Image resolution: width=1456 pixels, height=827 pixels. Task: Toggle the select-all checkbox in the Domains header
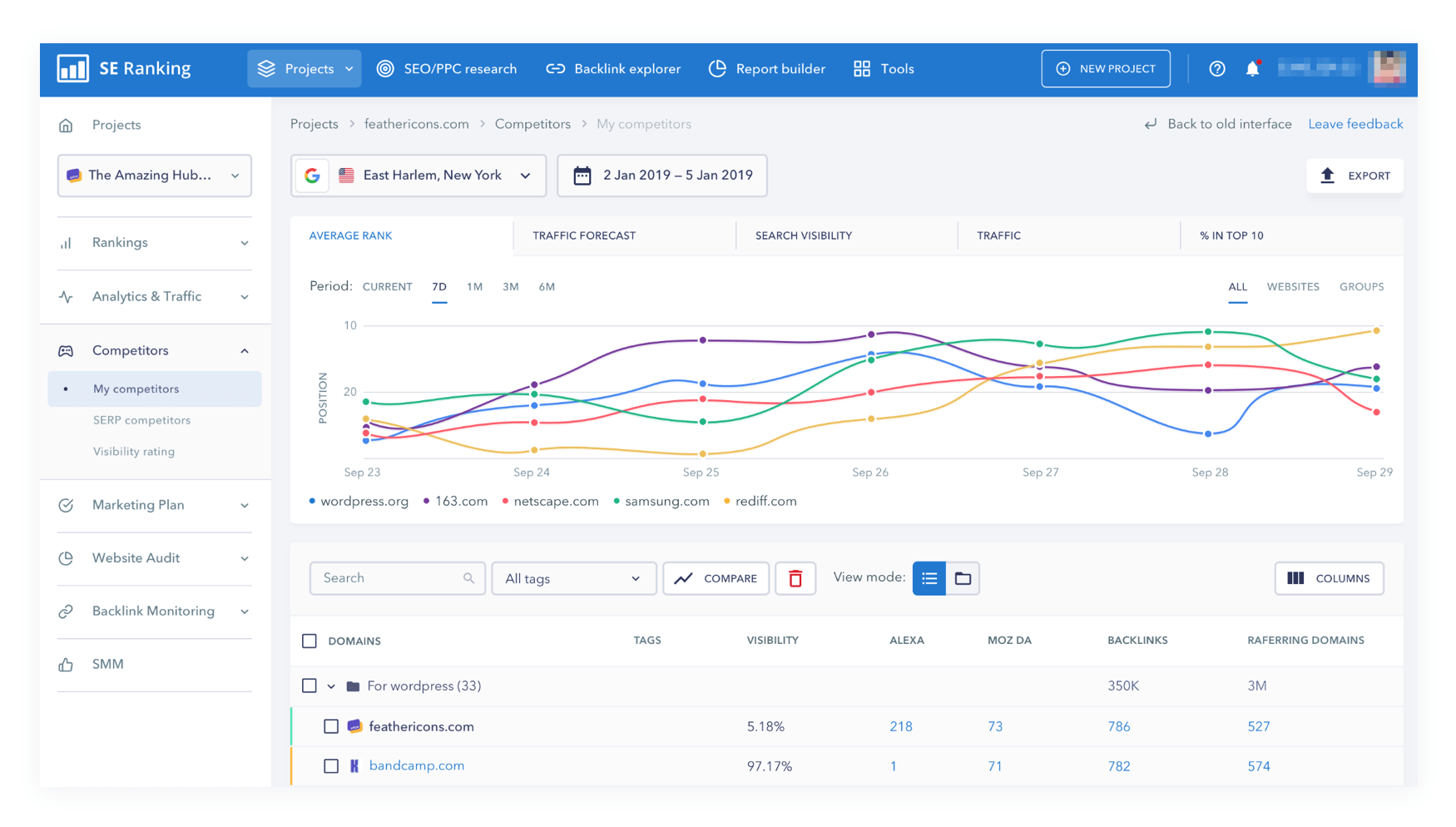click(x=309, y=641)
